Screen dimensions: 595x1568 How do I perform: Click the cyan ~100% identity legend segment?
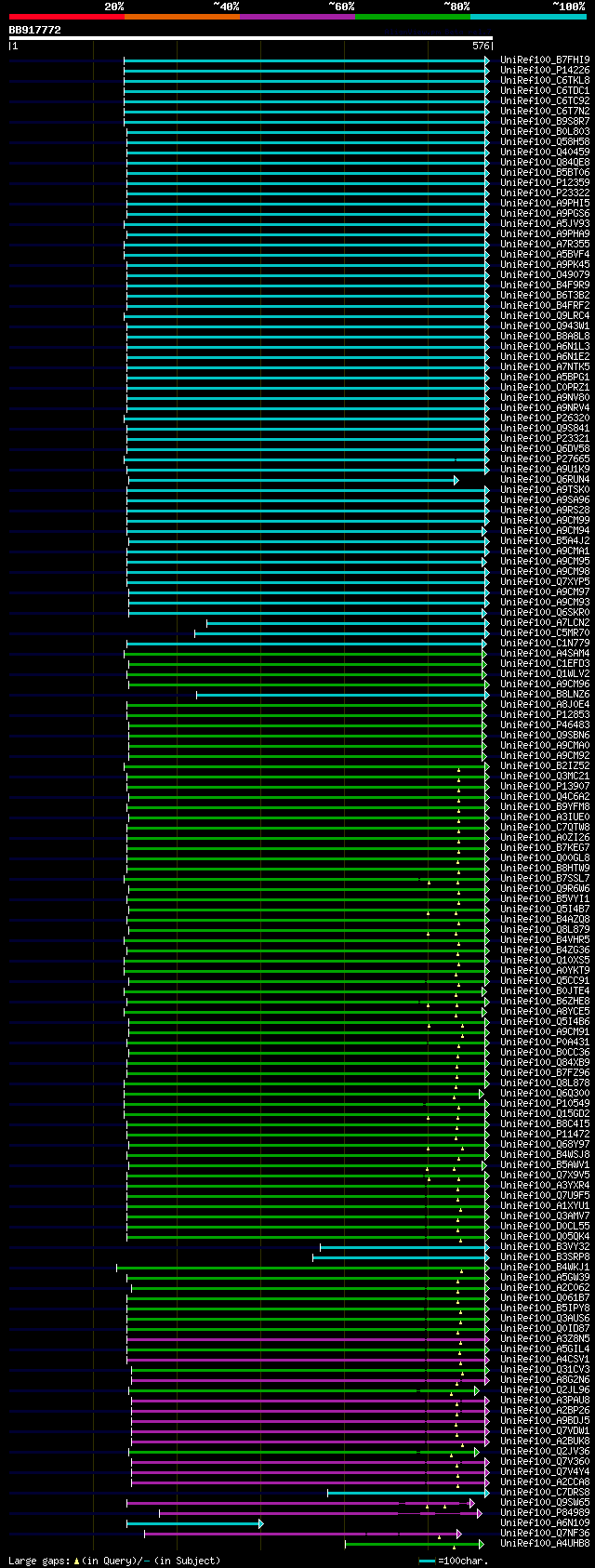tap(528, 17)
